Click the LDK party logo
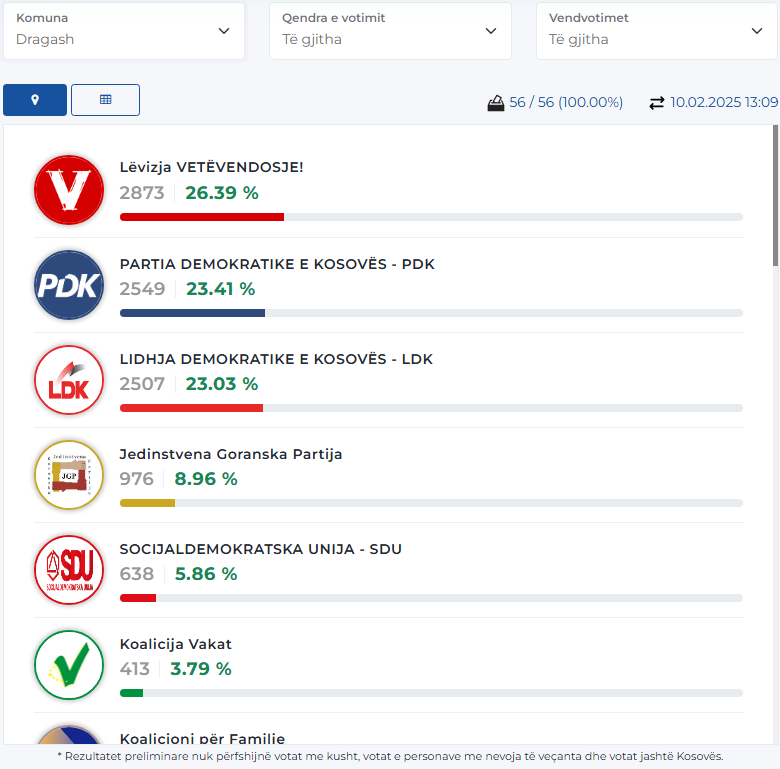Image resolution: width=780 pixels, height=769 pixels. [x=69, y=380]
